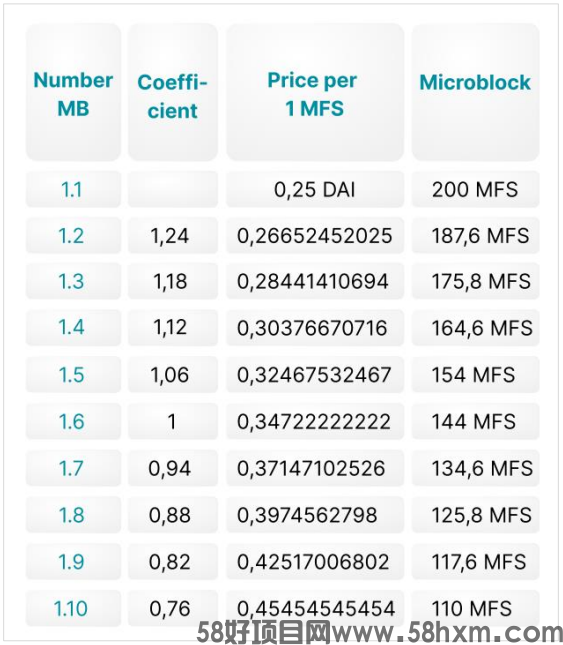The width and height of the screenshot is (563, 645).
Task: Click coefficient value 1,24
Action: click(x=173, y=235)
